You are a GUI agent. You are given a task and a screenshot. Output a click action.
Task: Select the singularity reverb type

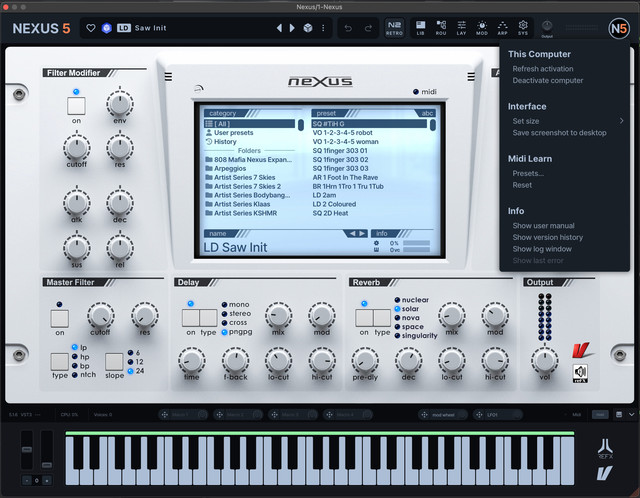click(416, 336)
